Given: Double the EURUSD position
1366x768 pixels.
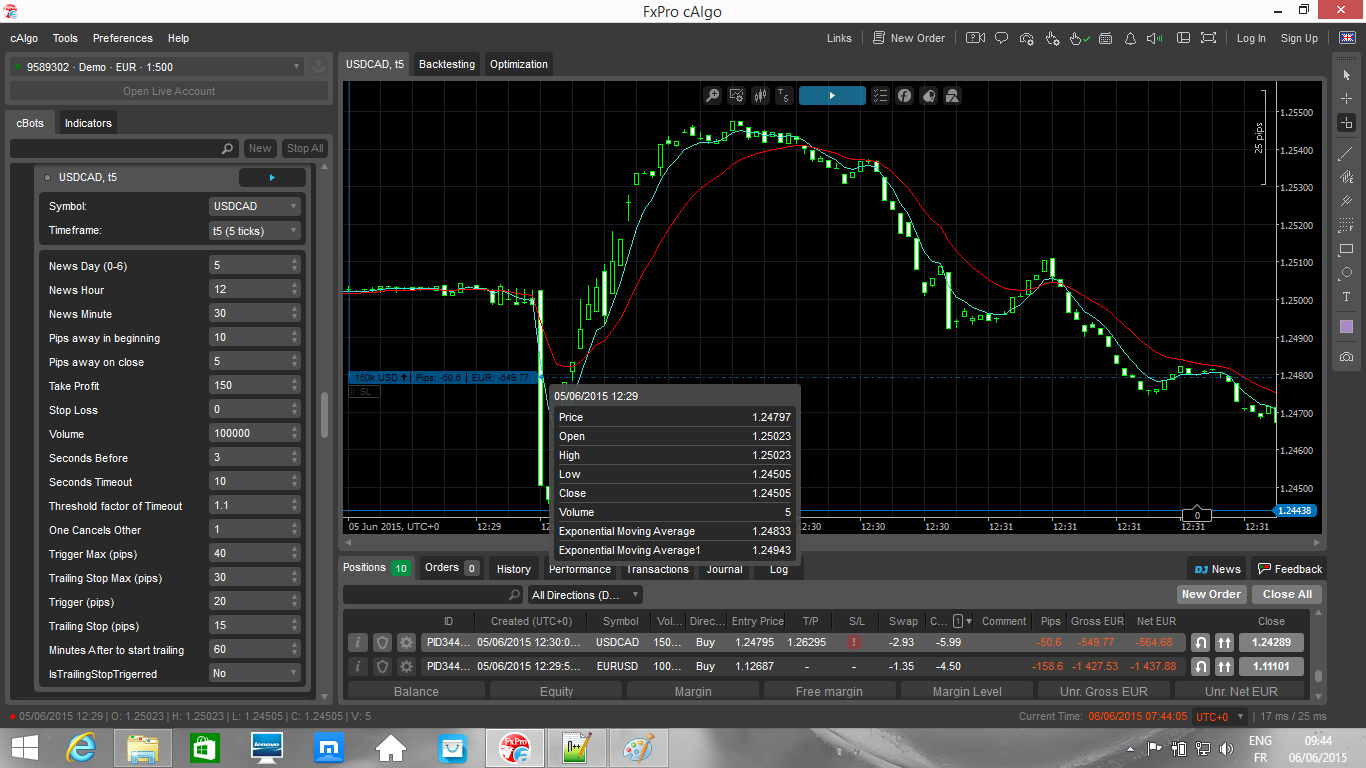Looking at the screenshot, I should click(1224, 666).
